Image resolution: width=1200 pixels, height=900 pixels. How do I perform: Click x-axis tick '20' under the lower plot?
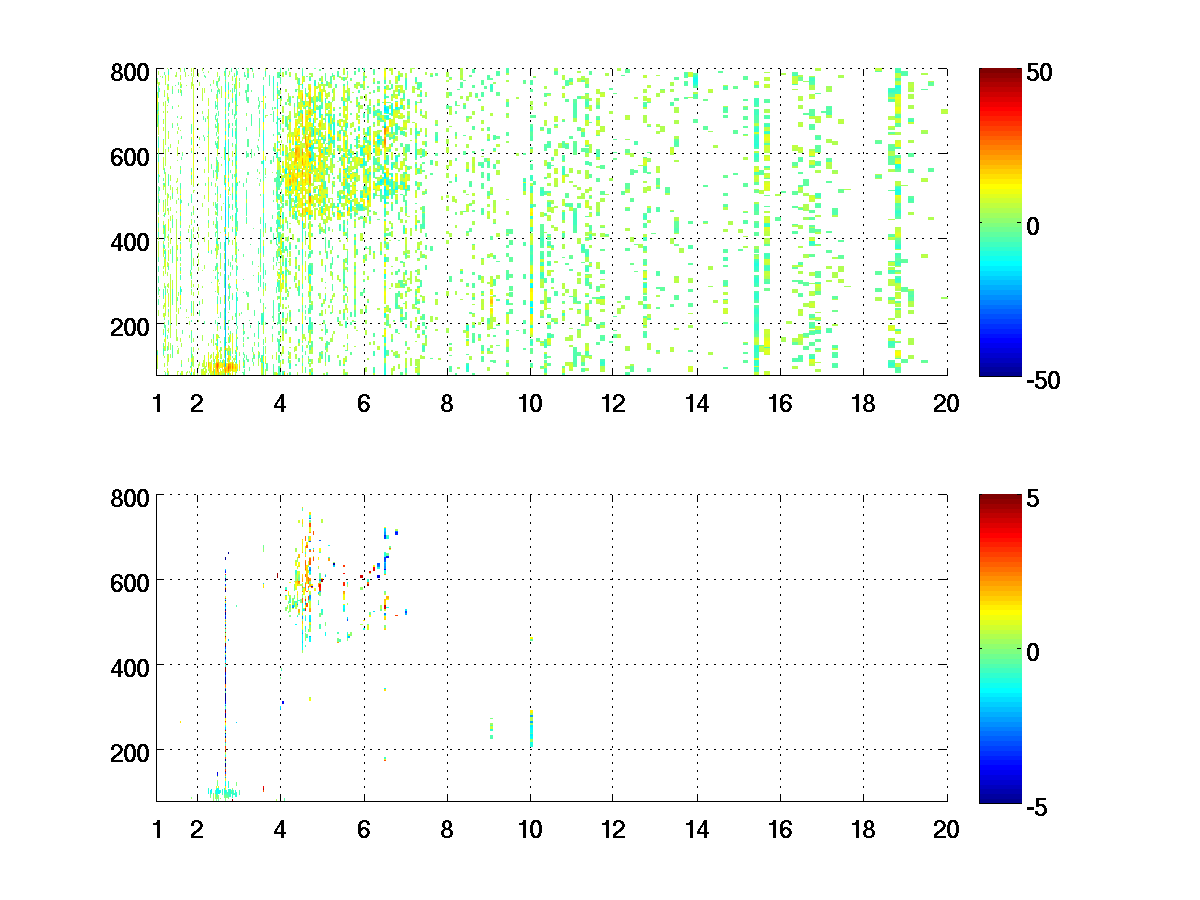tap(946, 828)
